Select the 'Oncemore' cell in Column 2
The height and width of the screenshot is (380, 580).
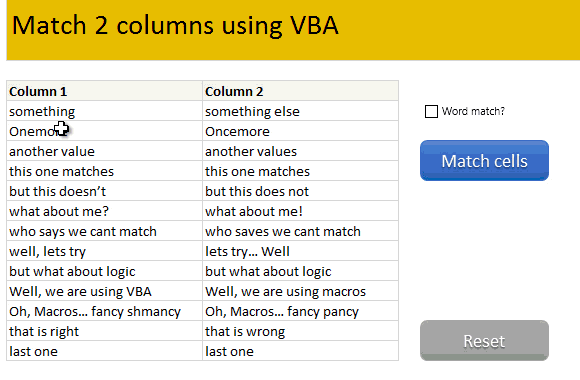[x=300, y=131]
